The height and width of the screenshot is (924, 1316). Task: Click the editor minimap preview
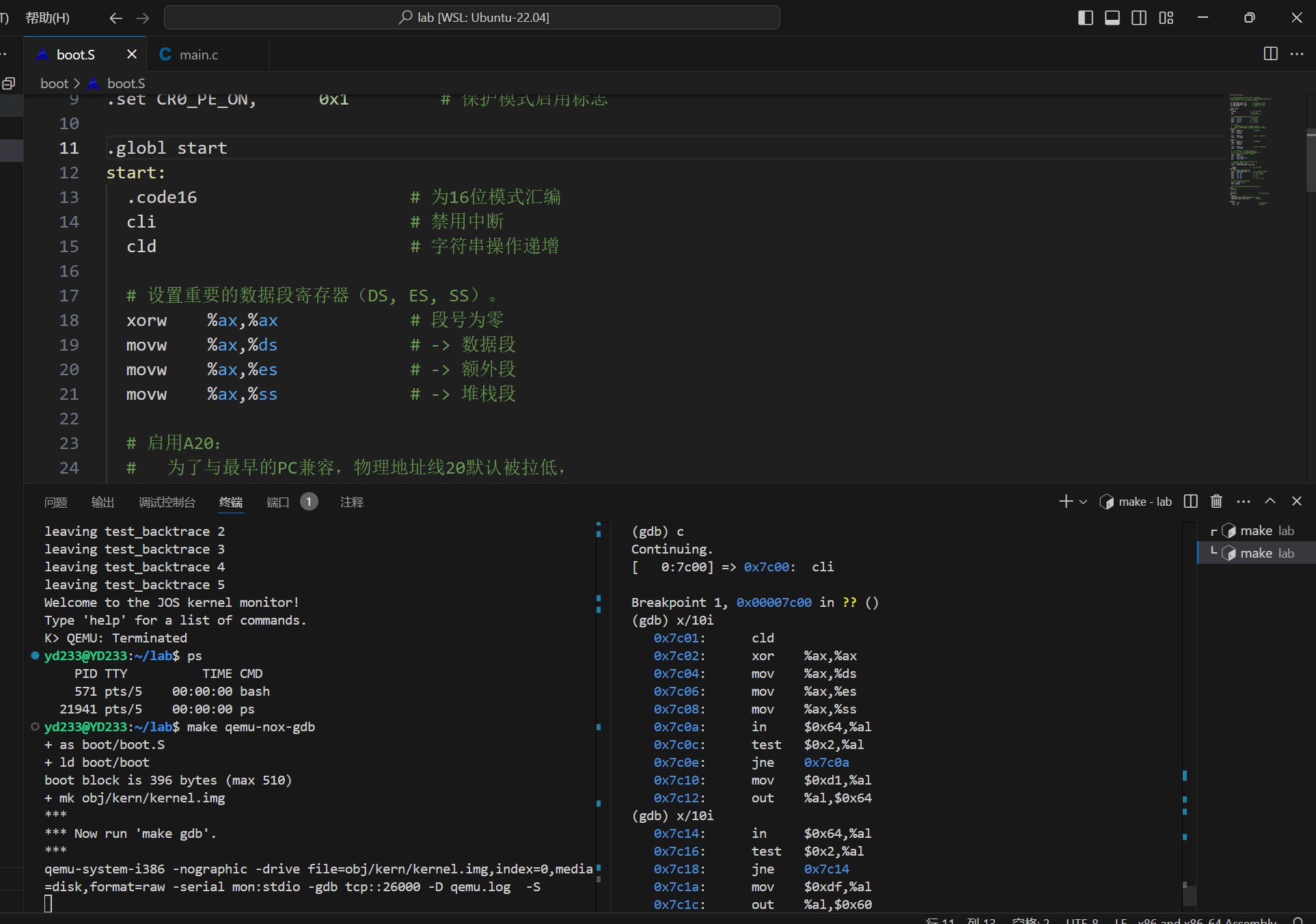point(1250,150)
